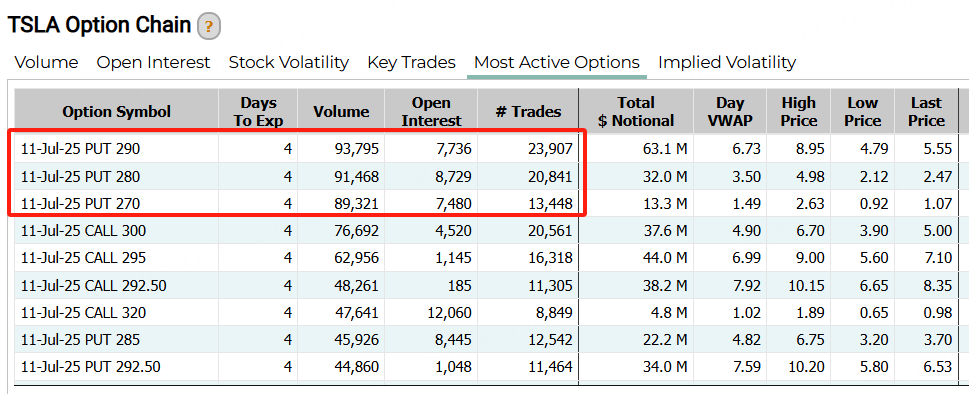Click the 11-Jul-25 CALL 320 row
The height and width of the screenshot is (394, 969).
[x=486, y=312]
